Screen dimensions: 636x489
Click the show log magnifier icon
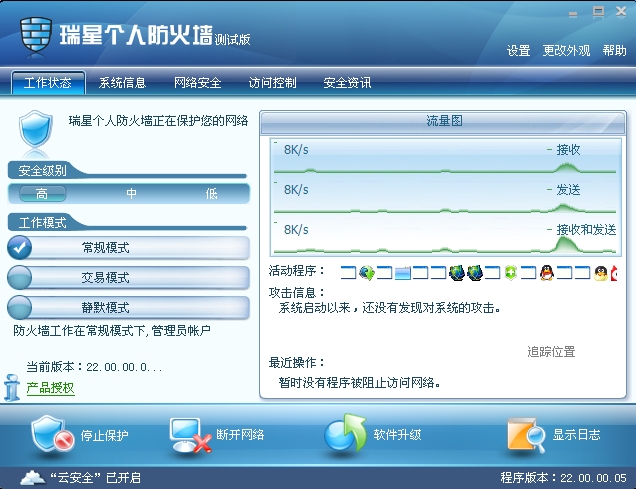(x=526, y=435)
